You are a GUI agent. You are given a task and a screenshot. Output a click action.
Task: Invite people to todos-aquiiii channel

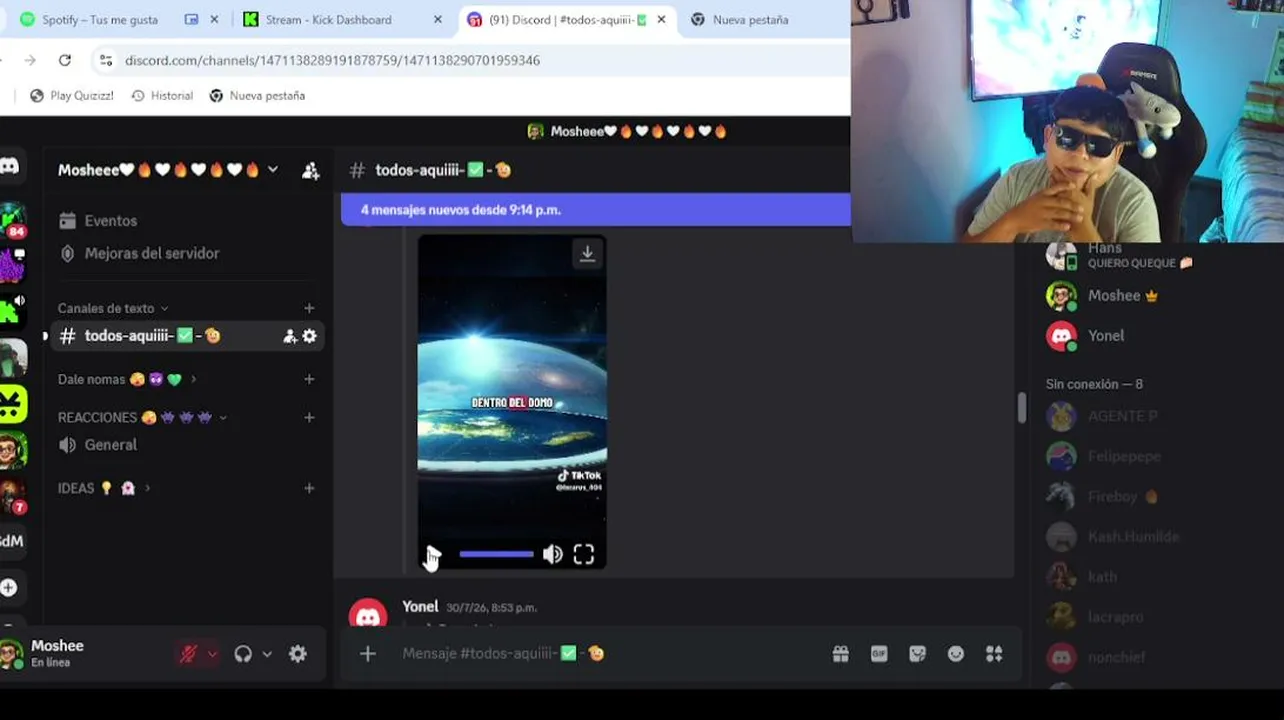(x=290, y=336)
